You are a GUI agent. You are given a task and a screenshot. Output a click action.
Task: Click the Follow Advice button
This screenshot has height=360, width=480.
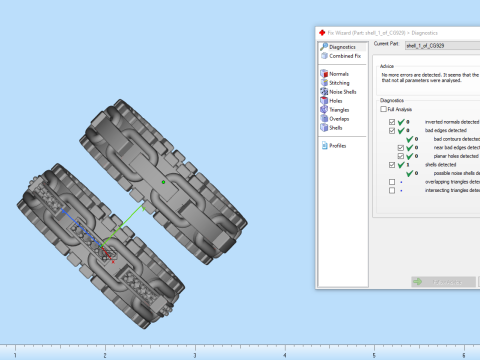click(x=443, y=282)
